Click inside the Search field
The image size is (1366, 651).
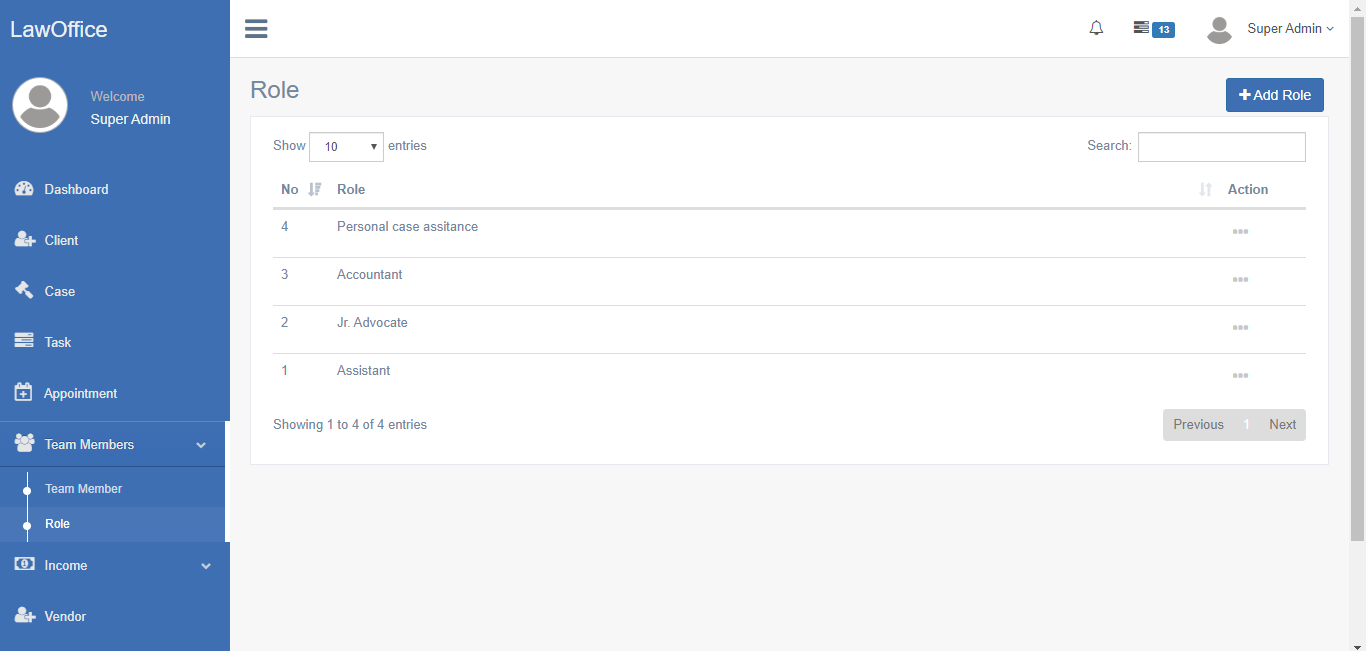point(1221,146)
